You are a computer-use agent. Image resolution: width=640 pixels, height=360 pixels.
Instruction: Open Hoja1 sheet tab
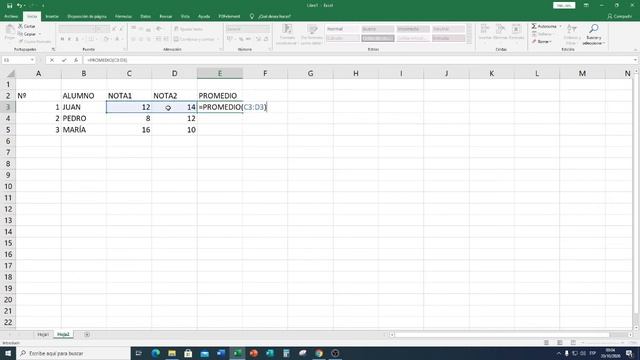[43, 334]
